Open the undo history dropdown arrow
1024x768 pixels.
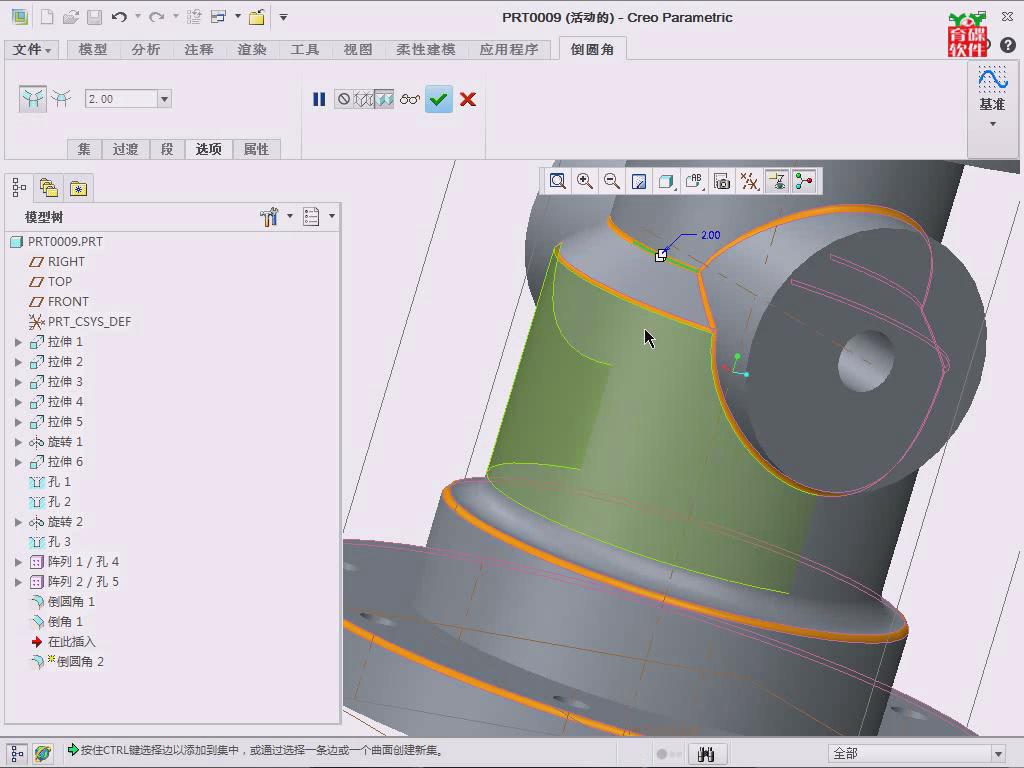(138, 17)
